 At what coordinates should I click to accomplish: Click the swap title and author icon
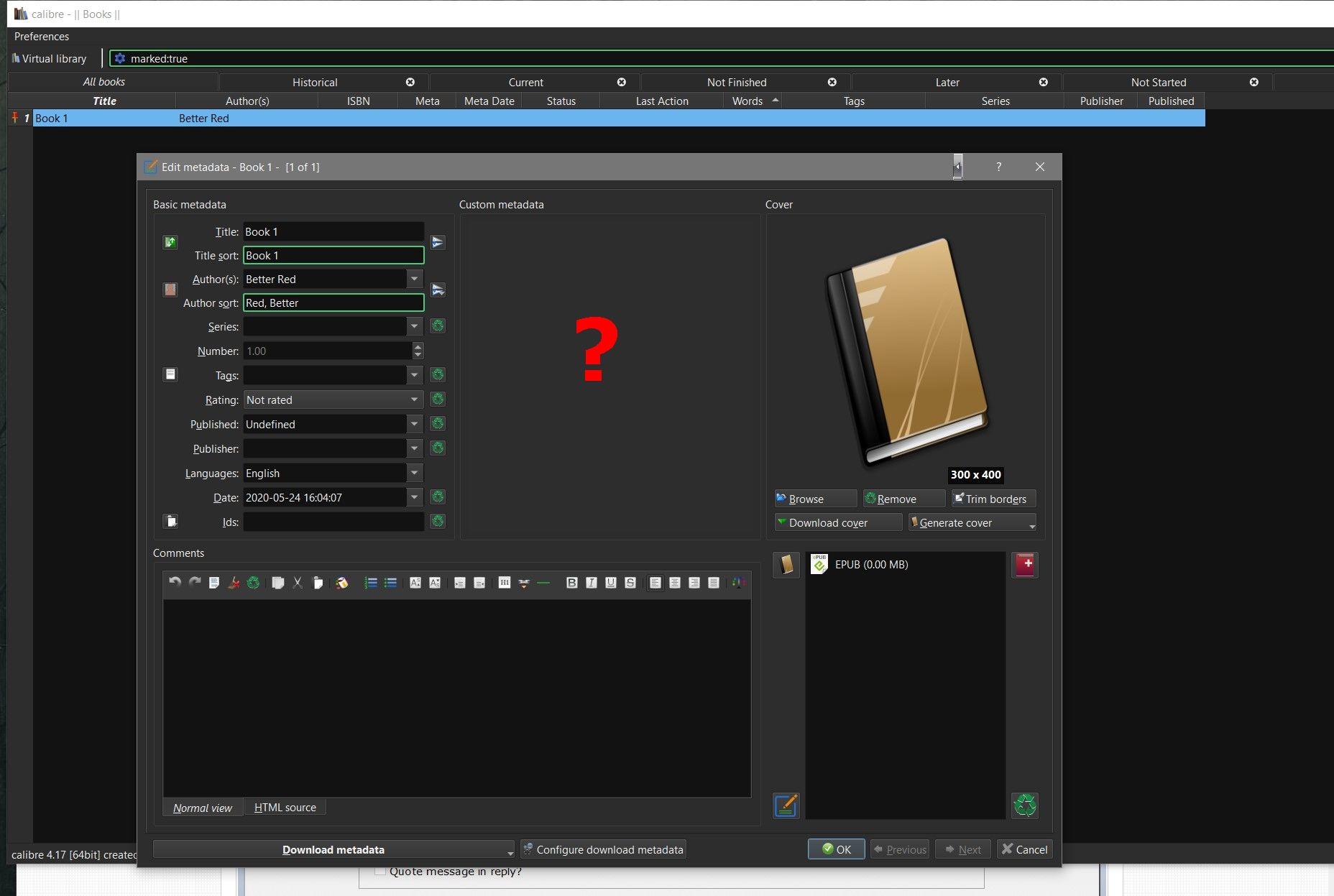pos(170,242)
